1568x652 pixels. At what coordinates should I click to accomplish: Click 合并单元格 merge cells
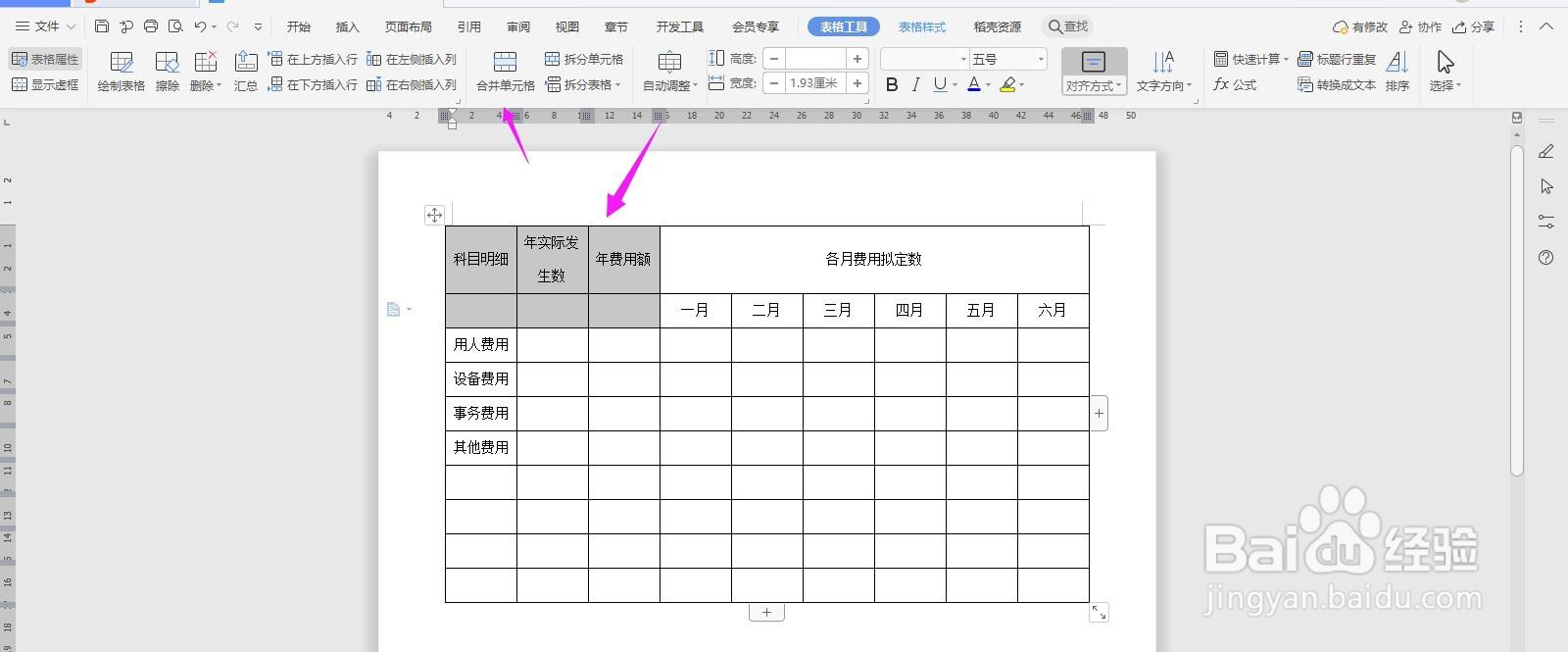coord(506,72)
